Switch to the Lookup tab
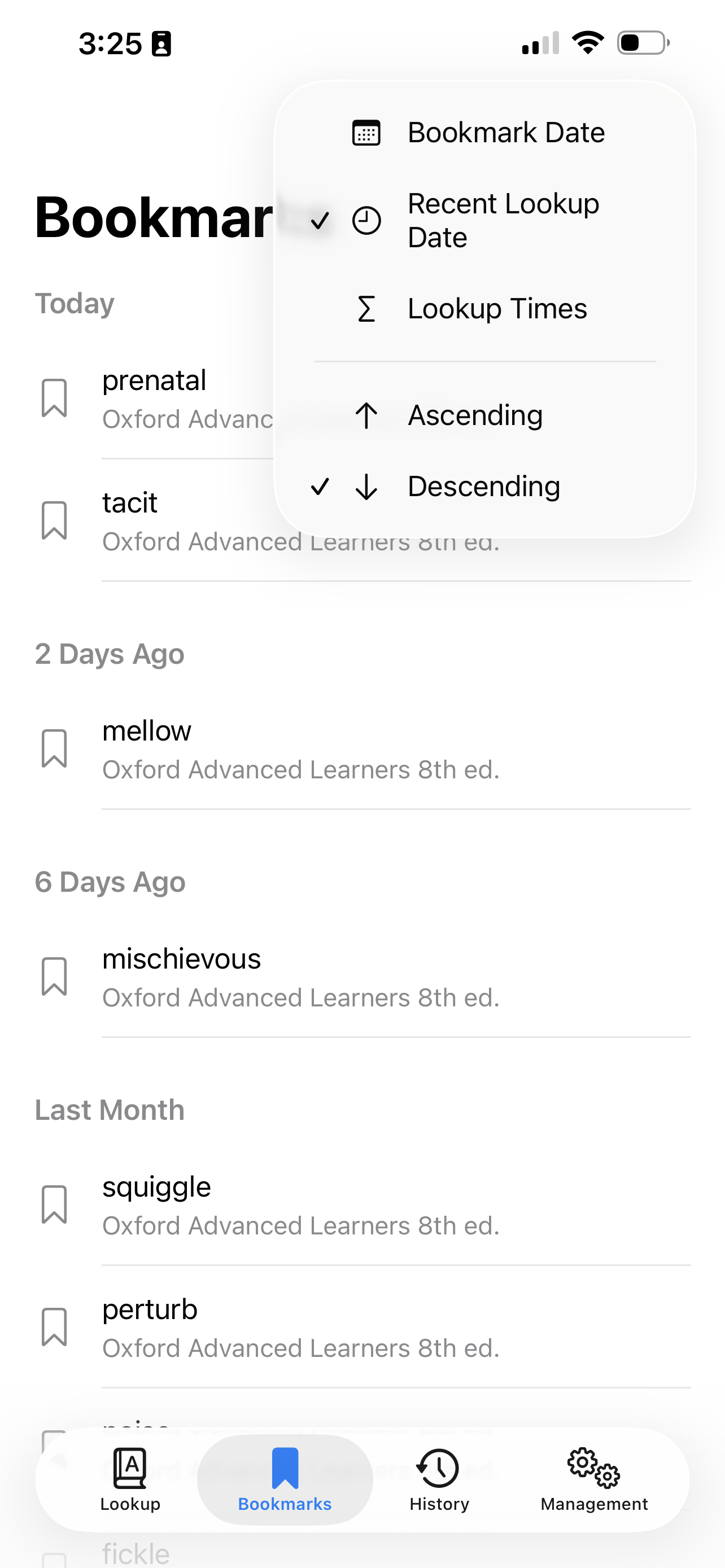This screenshot has height=1568, width=725. (130, 1480)
